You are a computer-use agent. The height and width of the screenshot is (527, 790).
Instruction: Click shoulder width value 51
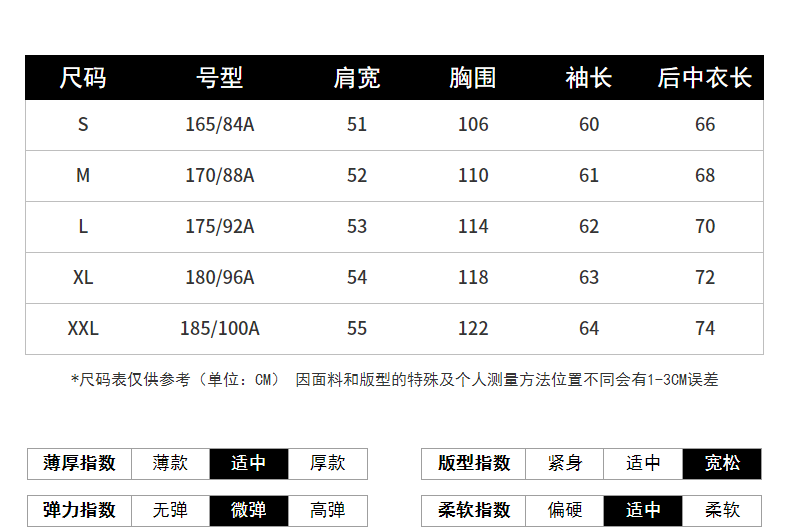point(357,124)
